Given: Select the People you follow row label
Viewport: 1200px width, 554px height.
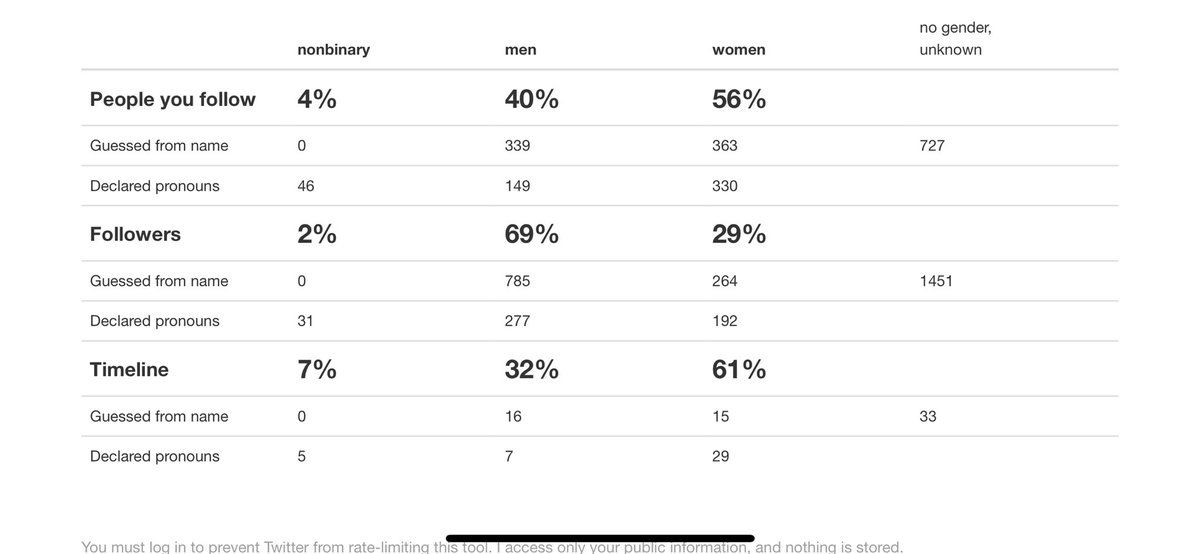Looking at the screenshot, I should (x=173, y=99).
